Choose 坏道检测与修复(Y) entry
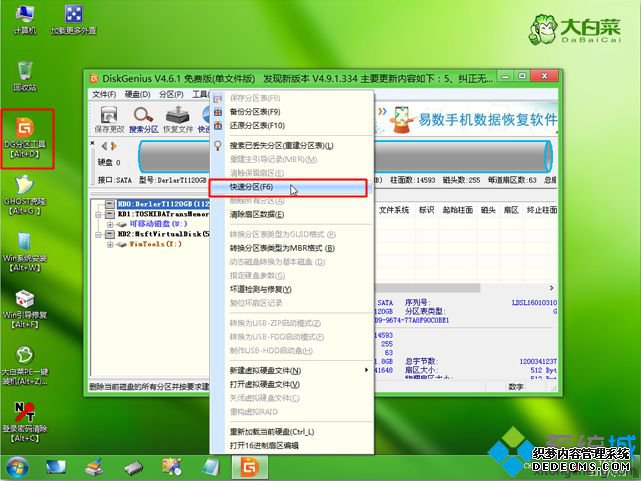 (x=292, y=289)
